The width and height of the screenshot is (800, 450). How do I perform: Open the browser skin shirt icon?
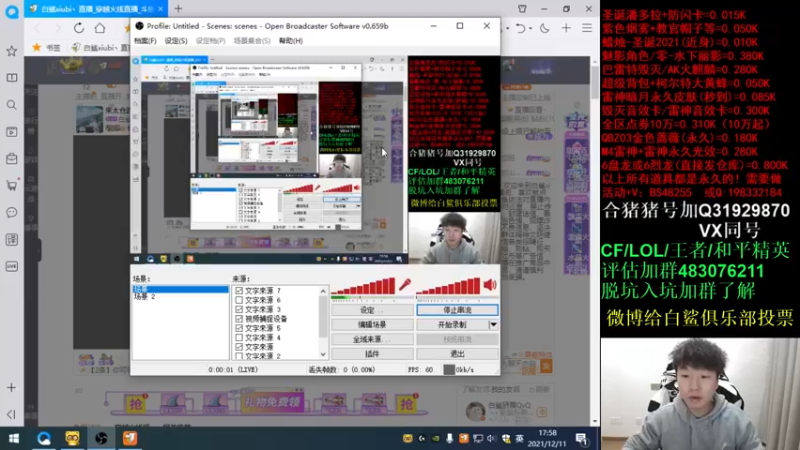pyautogui.click(x=522, y=9)
